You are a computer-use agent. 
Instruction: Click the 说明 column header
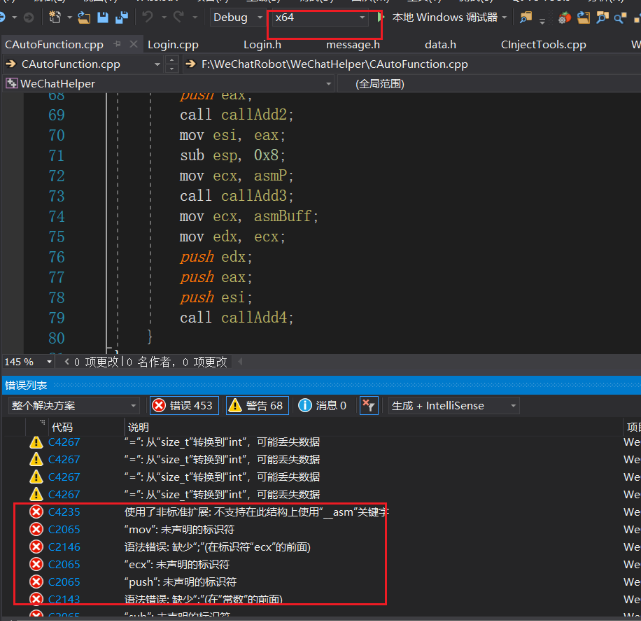137,427
